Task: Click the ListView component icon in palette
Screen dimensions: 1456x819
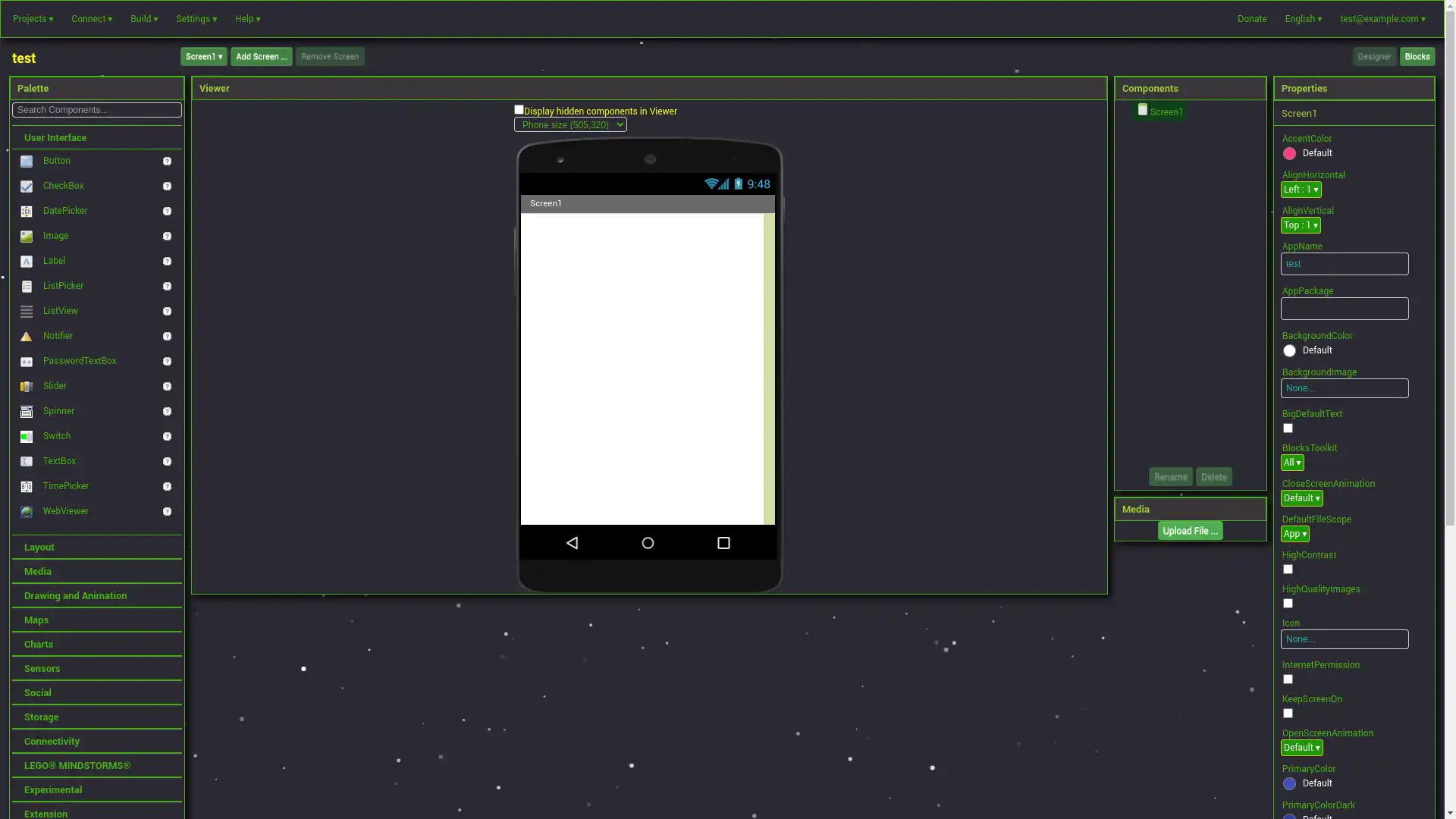Action: coord(27,311)
